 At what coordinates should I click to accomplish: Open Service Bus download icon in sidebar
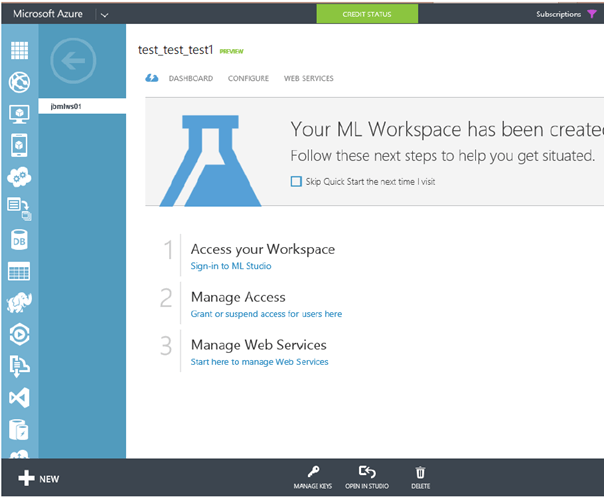[x=19, y=366]
